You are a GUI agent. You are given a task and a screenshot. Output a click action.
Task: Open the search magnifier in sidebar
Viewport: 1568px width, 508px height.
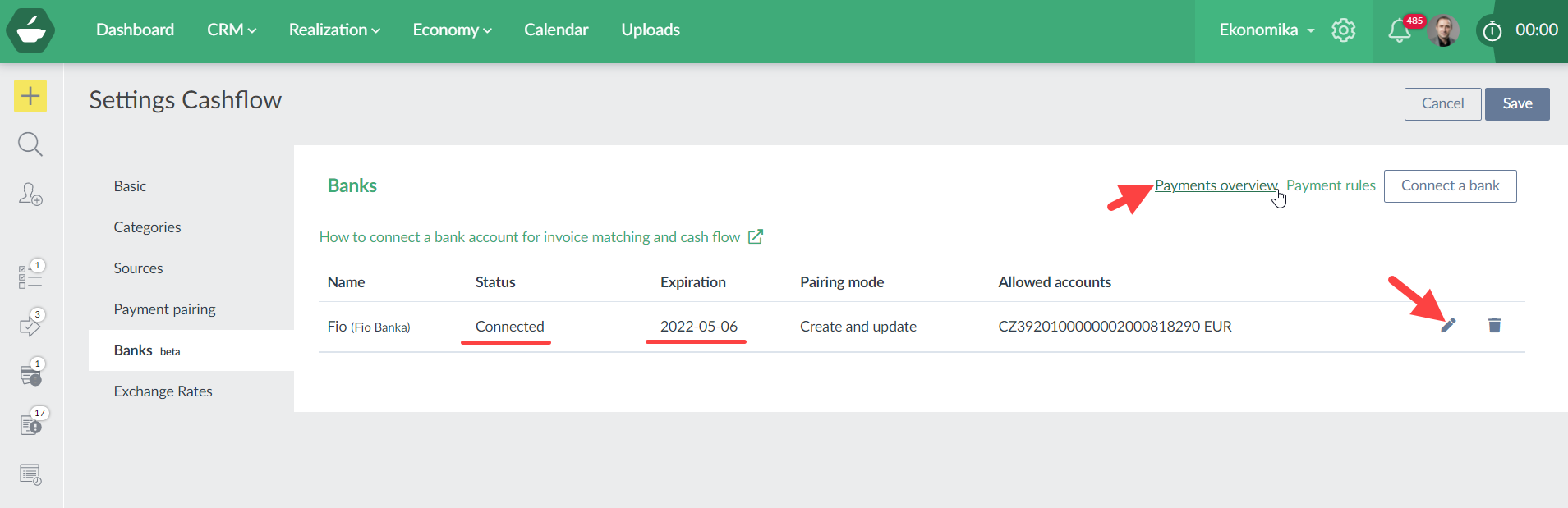point(30,144)
